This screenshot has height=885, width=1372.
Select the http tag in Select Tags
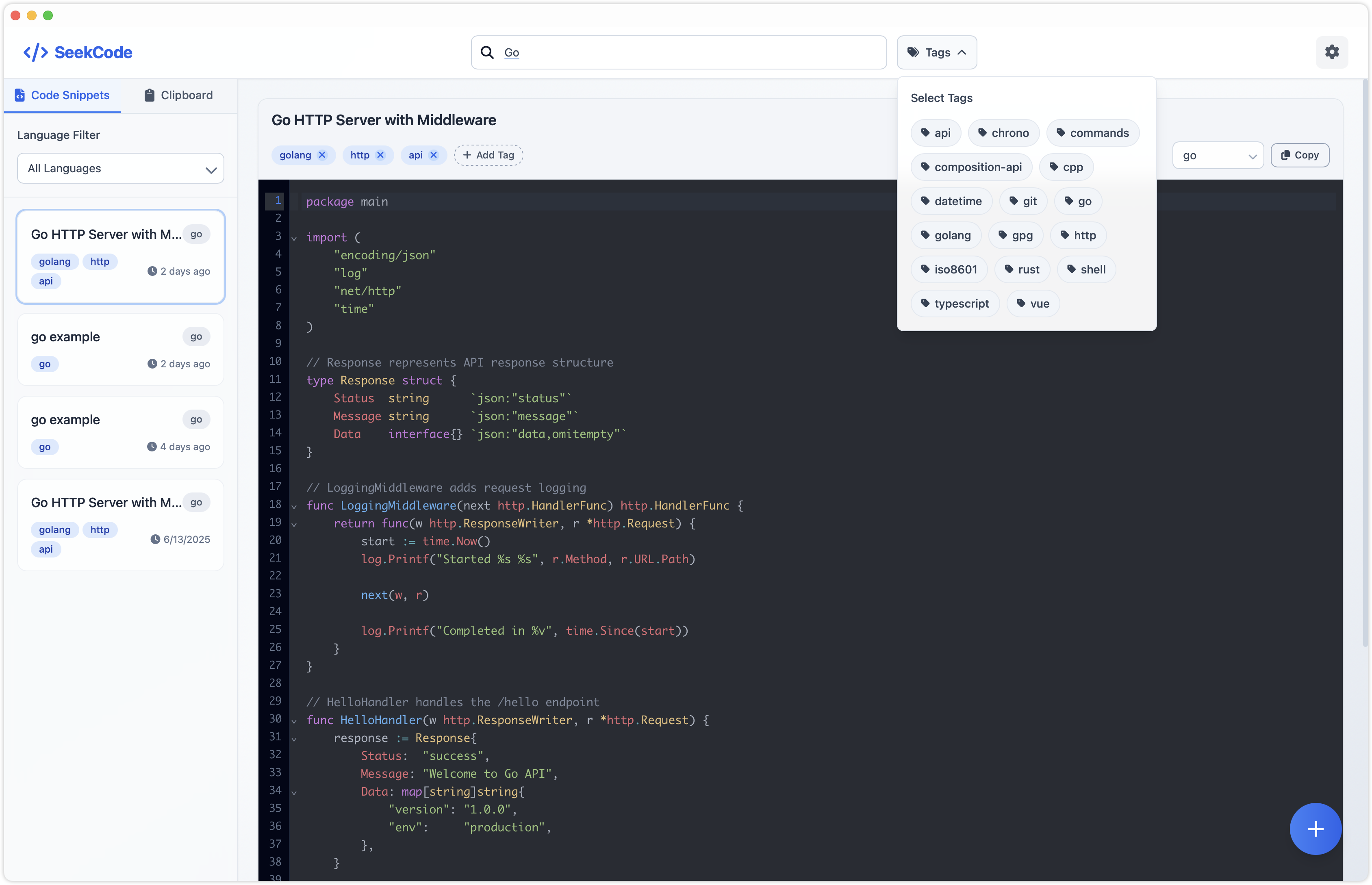[x=1078, y=235]
